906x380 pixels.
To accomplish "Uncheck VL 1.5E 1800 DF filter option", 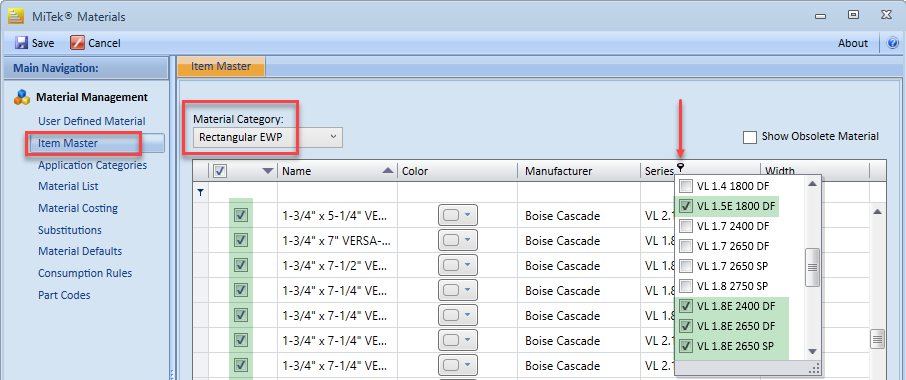I will tap(686, 206).
